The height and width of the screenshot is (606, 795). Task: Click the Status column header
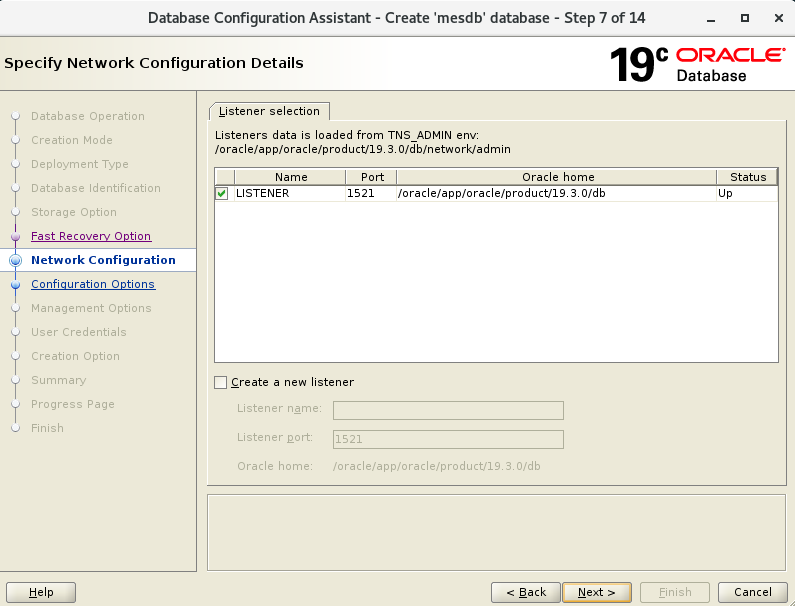[x=747, y=177]
